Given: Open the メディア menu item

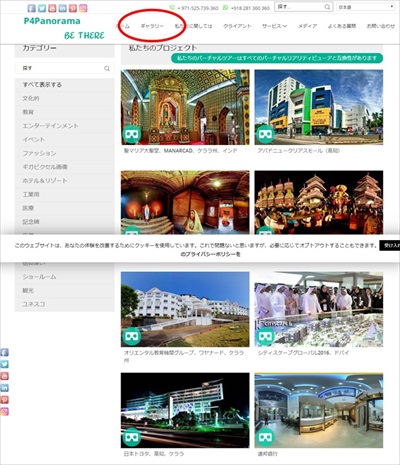Looking at the screenshot, I should (x=307, y=26).
